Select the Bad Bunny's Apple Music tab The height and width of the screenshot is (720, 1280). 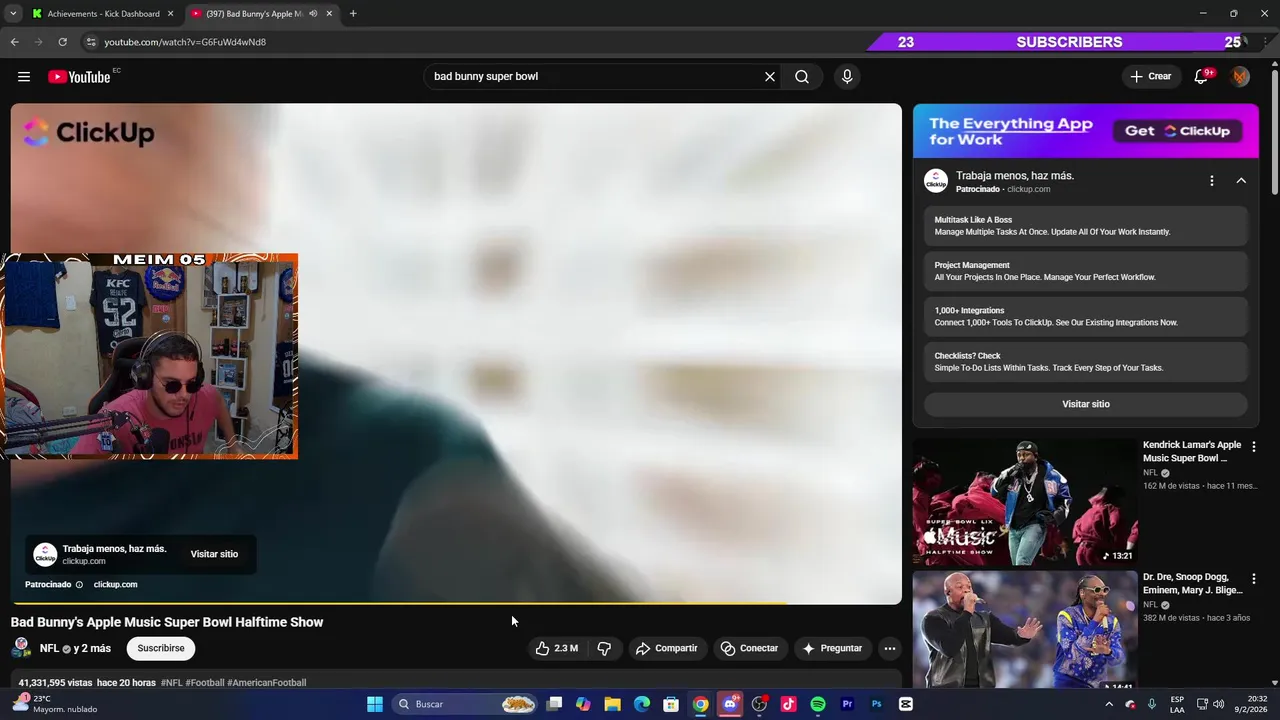click(x=262, y=14)
